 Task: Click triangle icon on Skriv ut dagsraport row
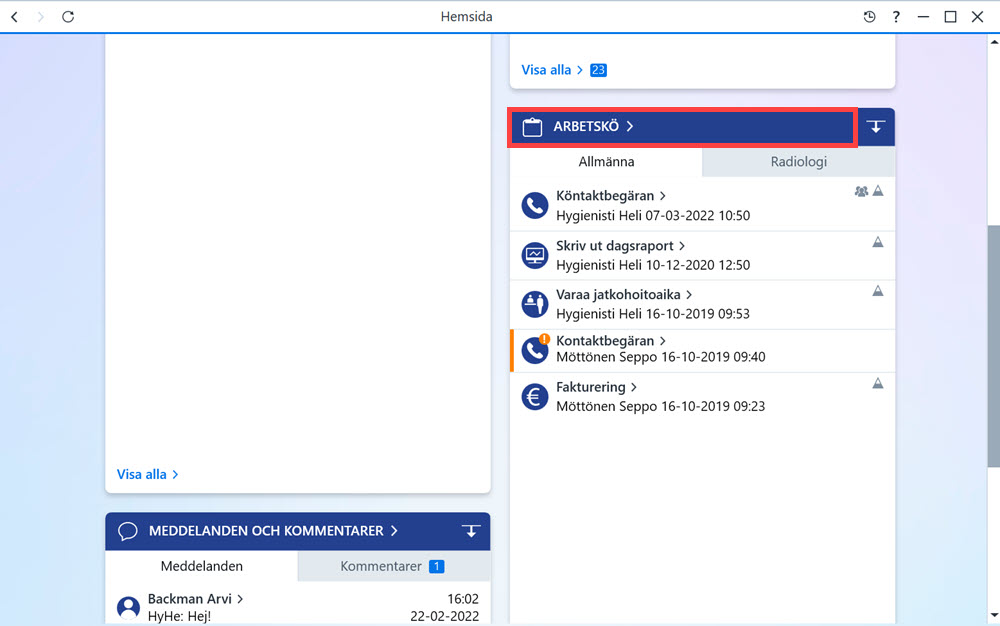(x=878, y=242)
